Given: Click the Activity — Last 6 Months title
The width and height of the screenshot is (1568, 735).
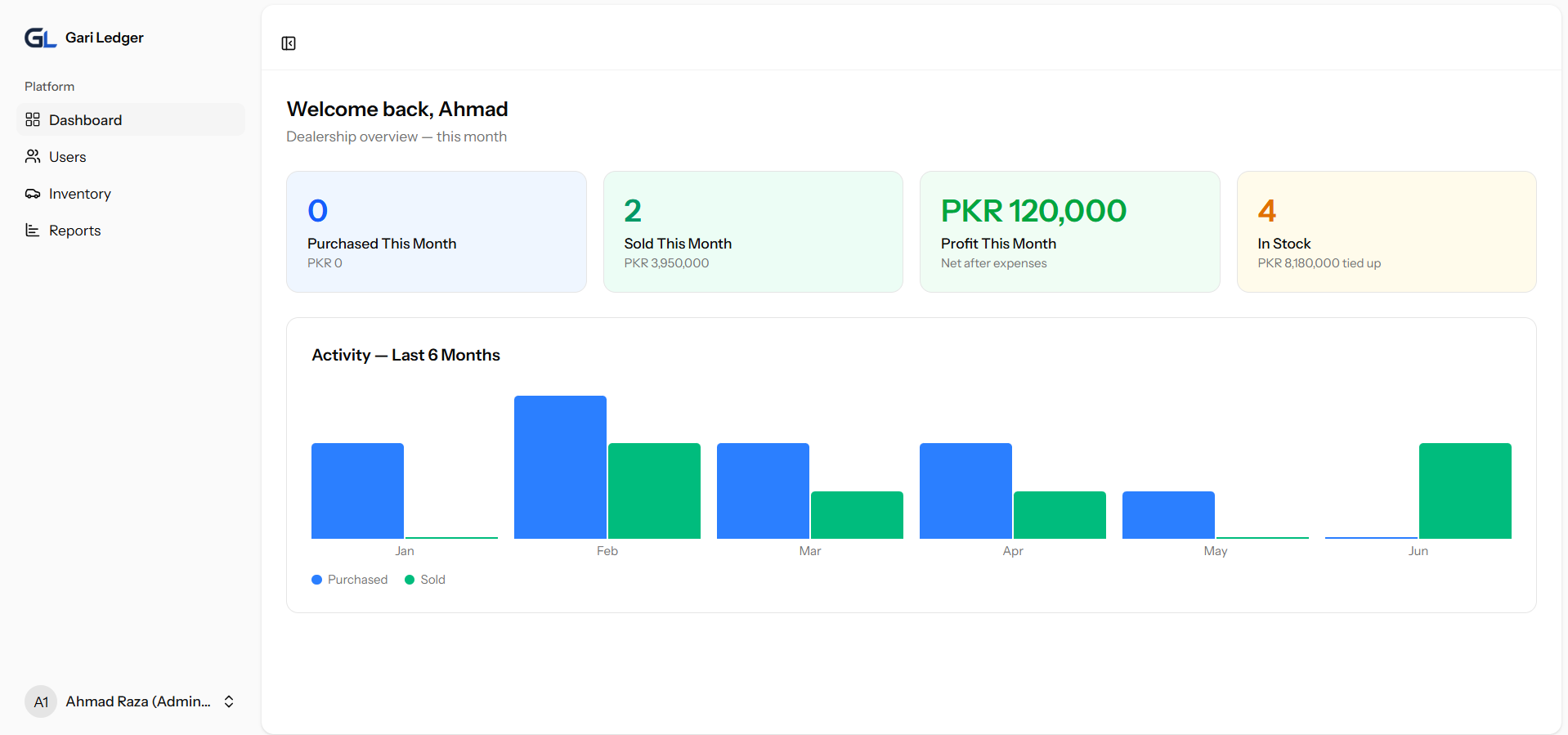Looking at the screenshot, I should 405,355.
